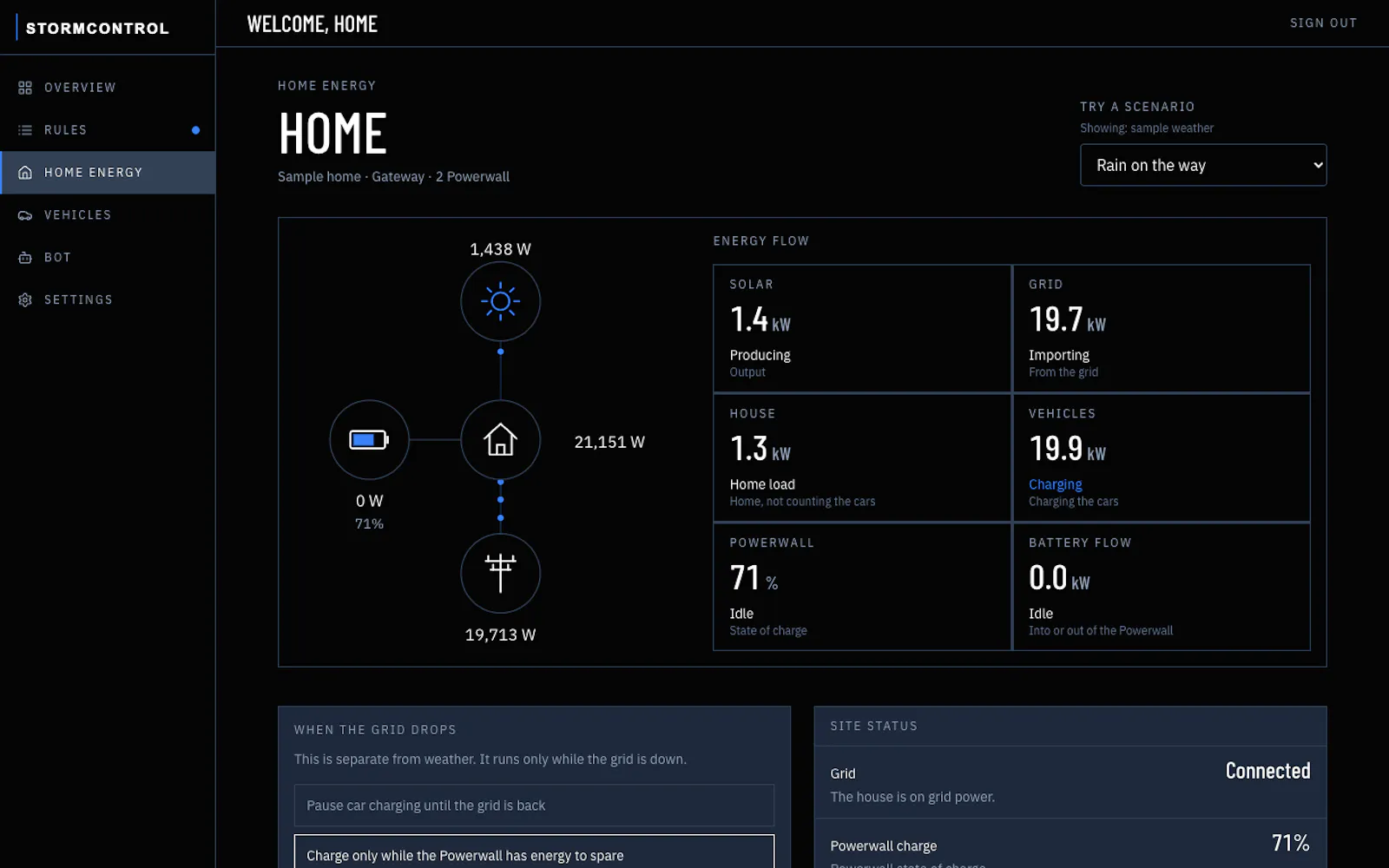The height and width of the screenshot is (868, 1389).
Task: Click the 71% value in Site Status
Action: 1290,843
